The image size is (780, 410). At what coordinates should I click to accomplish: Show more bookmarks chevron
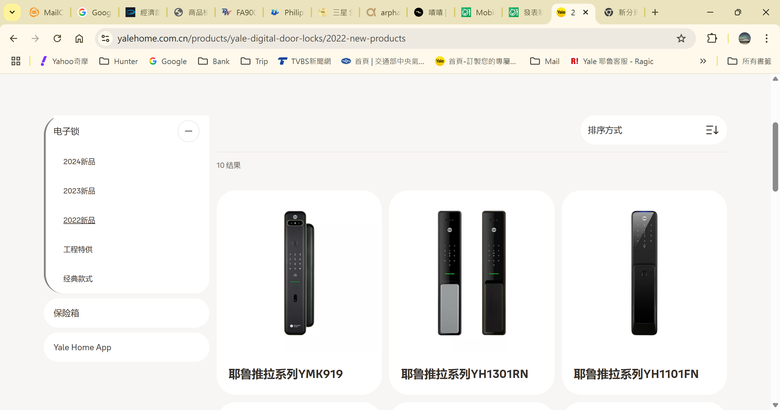(703, 61)
